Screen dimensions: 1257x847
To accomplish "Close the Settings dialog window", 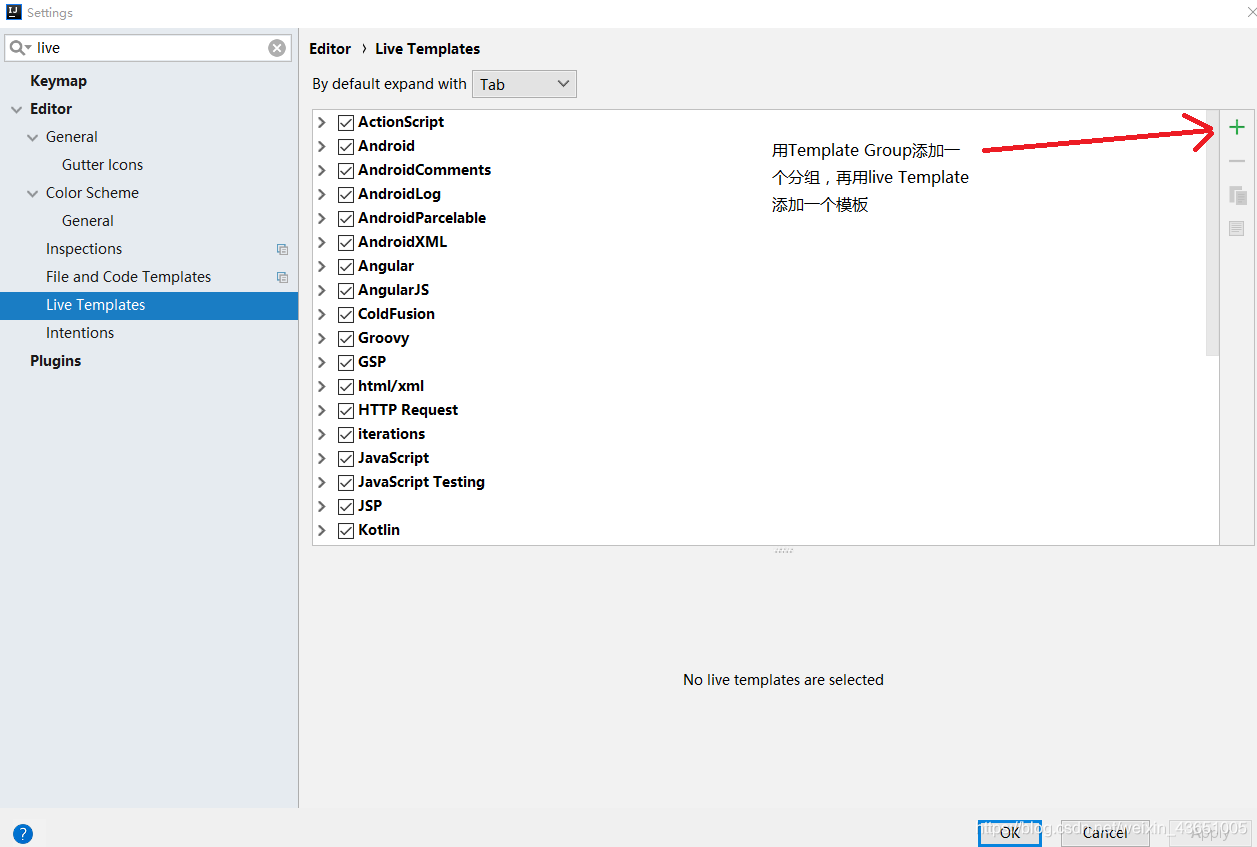I will tap(1251, 12).
